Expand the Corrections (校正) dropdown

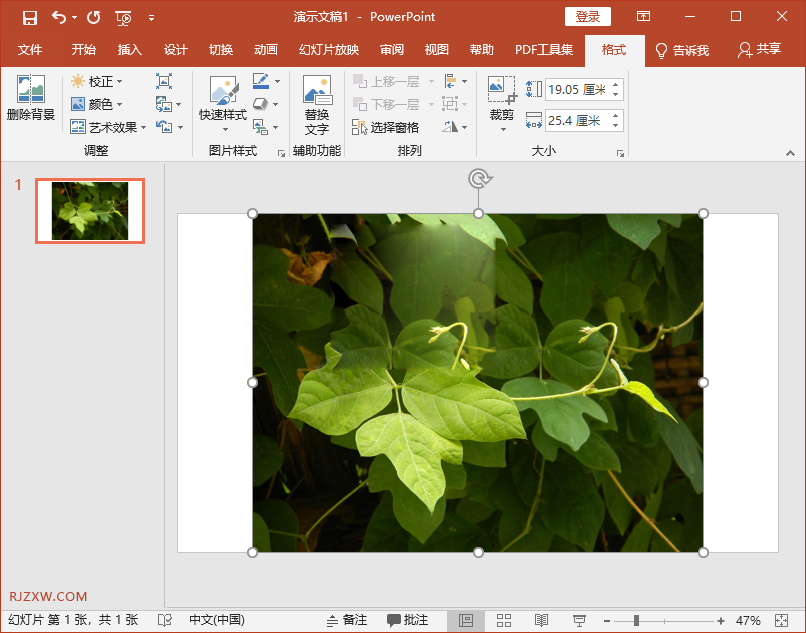tap(98, 81)
